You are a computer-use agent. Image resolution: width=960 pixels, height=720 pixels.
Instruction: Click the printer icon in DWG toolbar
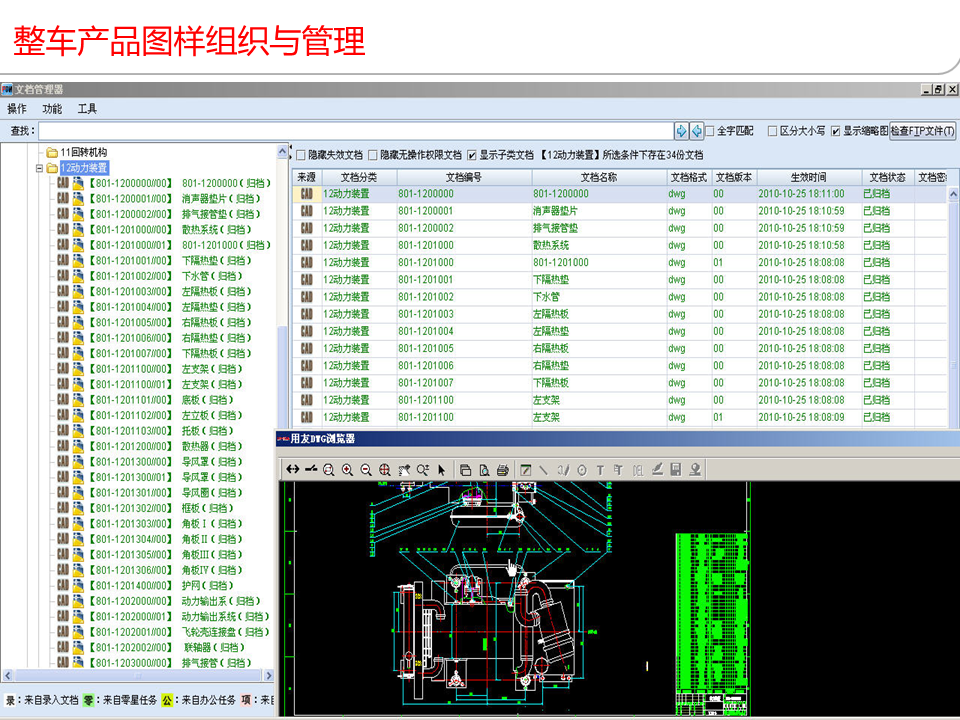click(x=503, y=470)
